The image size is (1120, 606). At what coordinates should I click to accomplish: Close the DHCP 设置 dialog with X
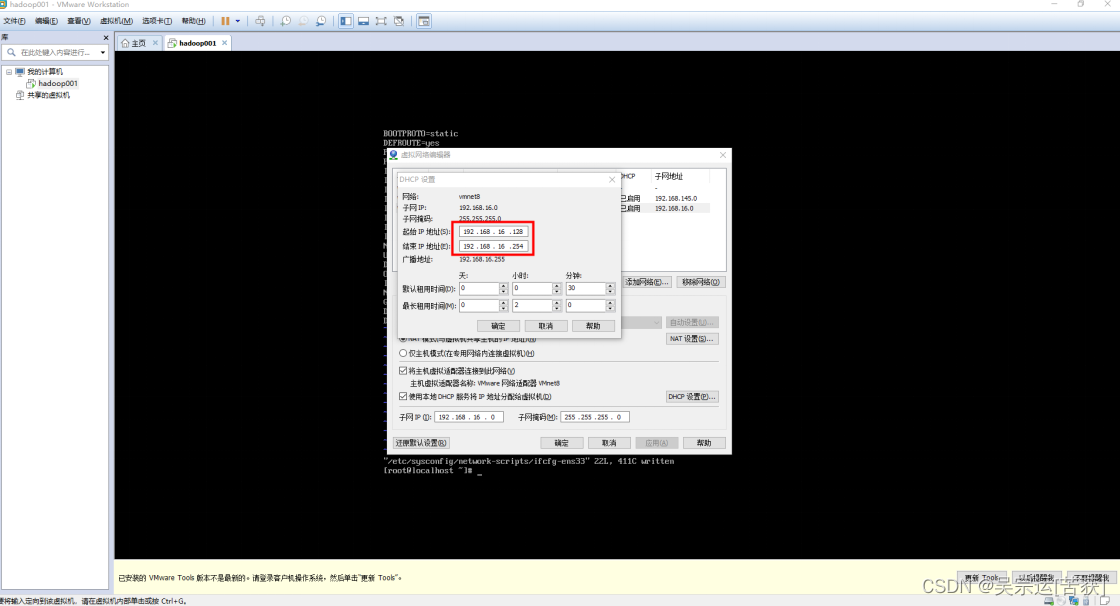click(x=612, y=179)
